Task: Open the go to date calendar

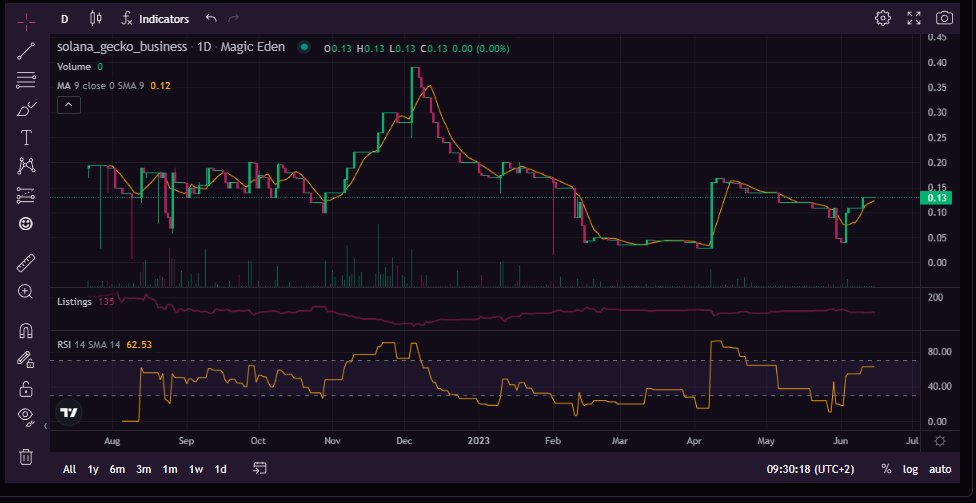Action: pos(260,468)
